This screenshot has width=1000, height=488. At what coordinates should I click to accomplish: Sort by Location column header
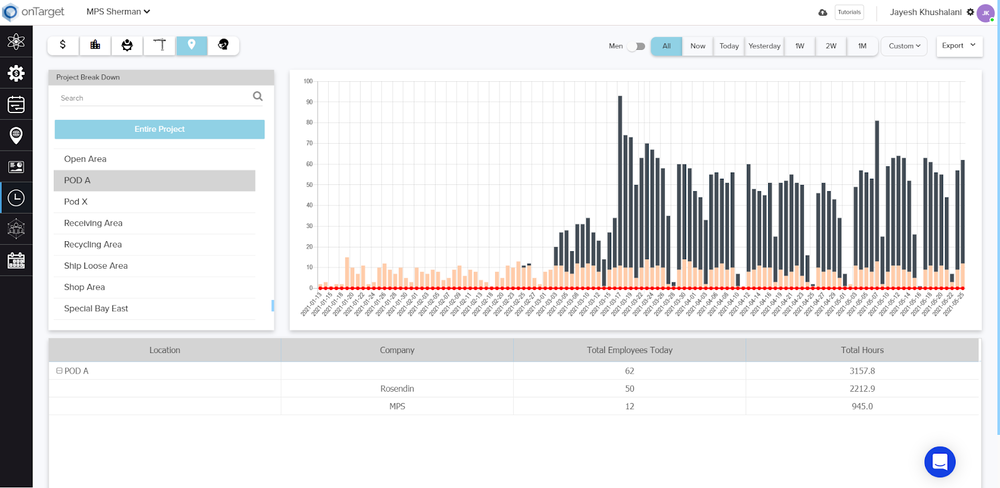pos(165,350)
